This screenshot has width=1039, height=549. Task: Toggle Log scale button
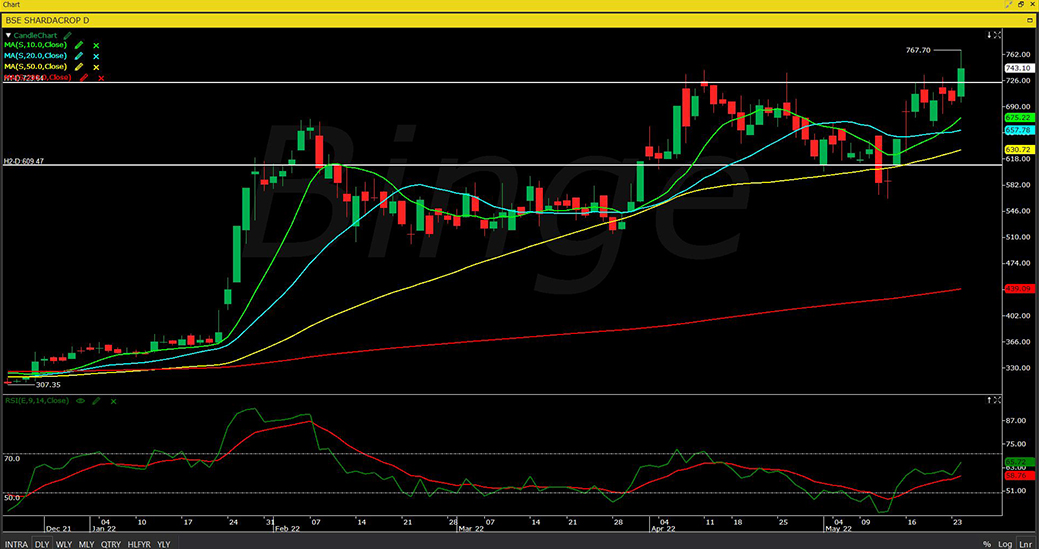pyautogui.click(x=1005, y=544)
